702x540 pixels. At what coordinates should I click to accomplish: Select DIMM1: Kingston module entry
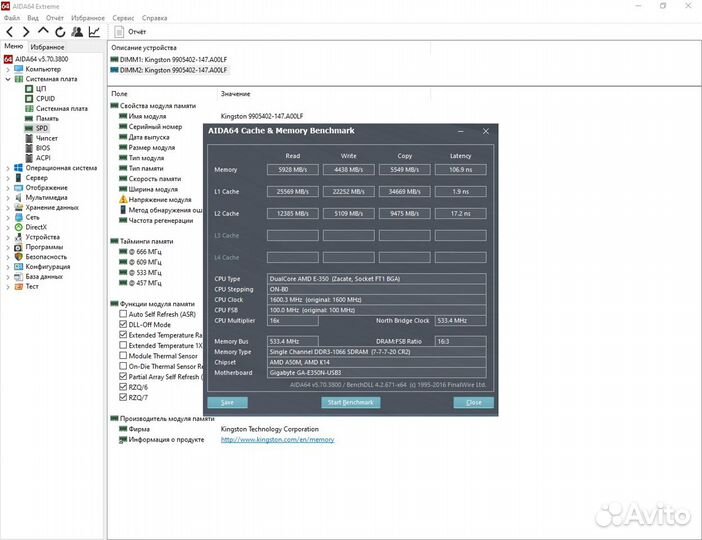[173, 60]
